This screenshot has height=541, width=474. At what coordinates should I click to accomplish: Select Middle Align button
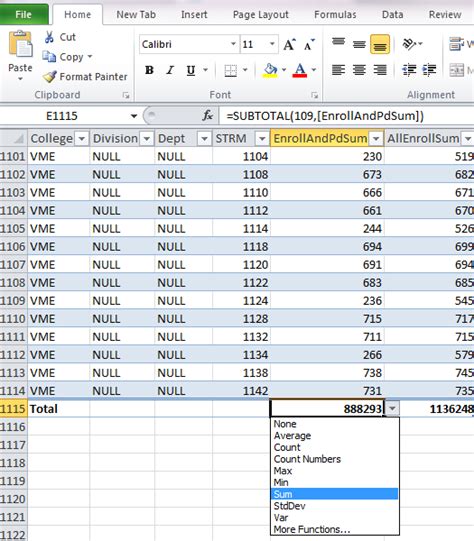point(359,44)
